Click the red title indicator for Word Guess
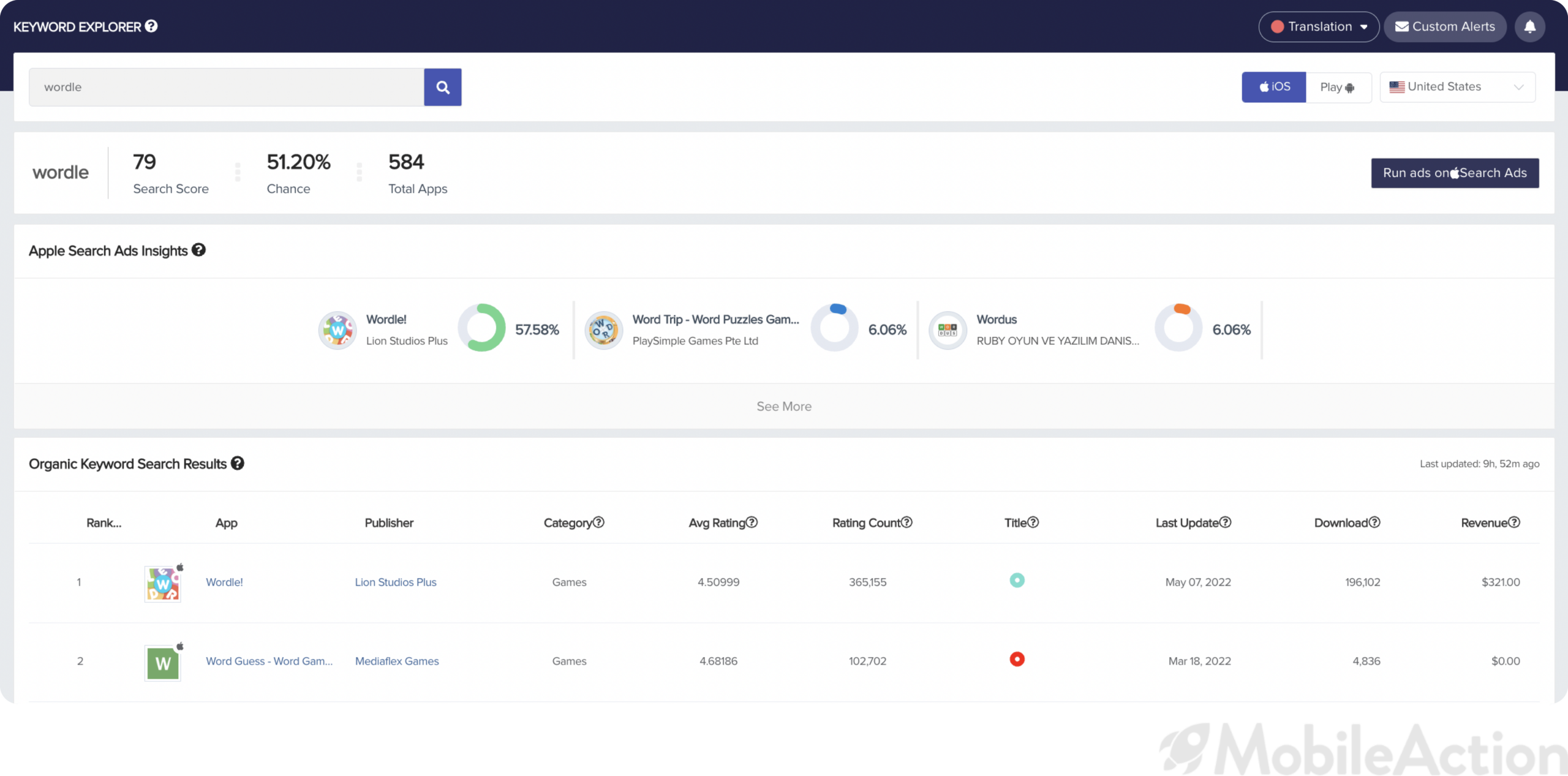 tap(1017, 659)
